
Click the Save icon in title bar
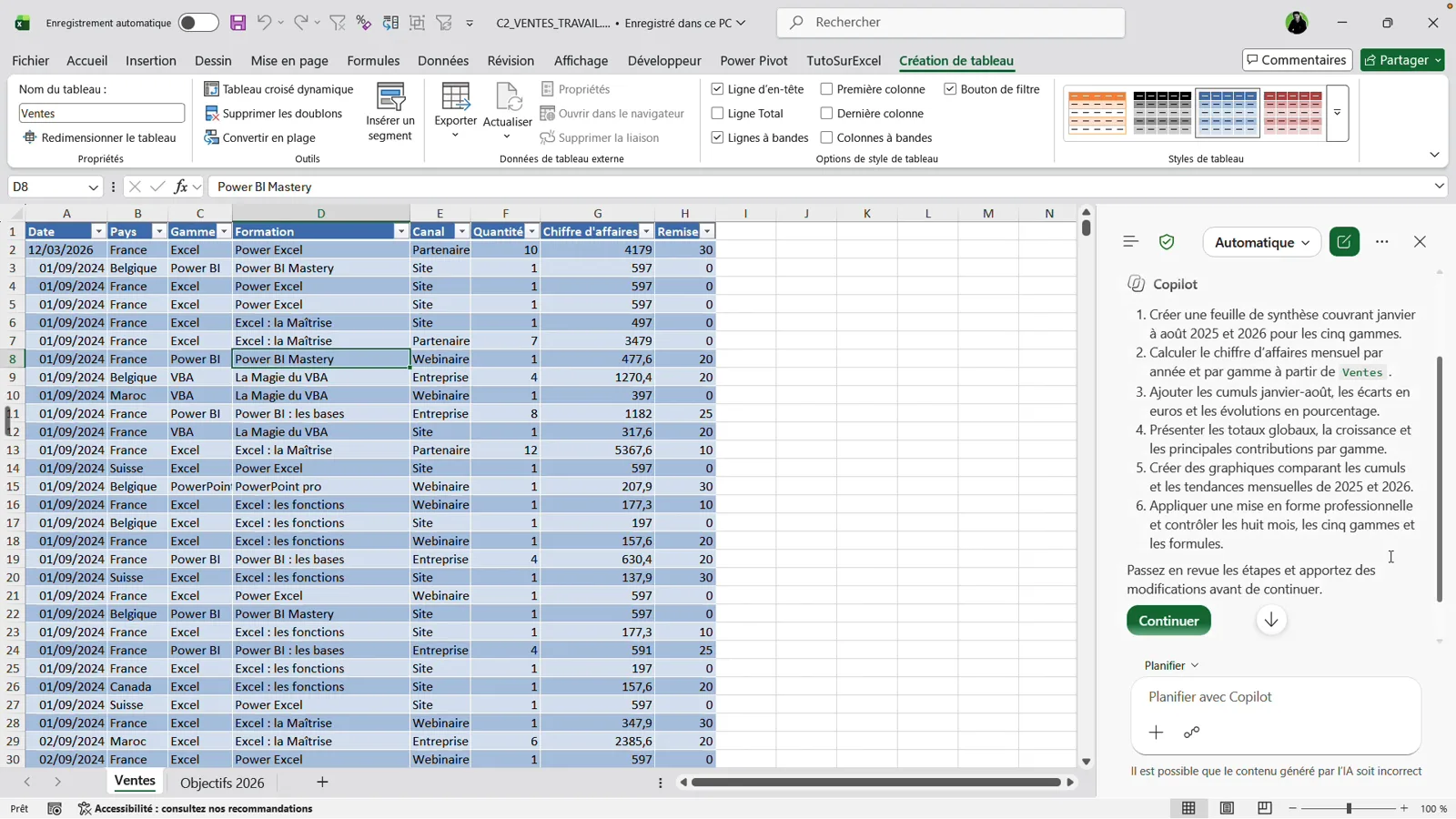click(238, 23)
